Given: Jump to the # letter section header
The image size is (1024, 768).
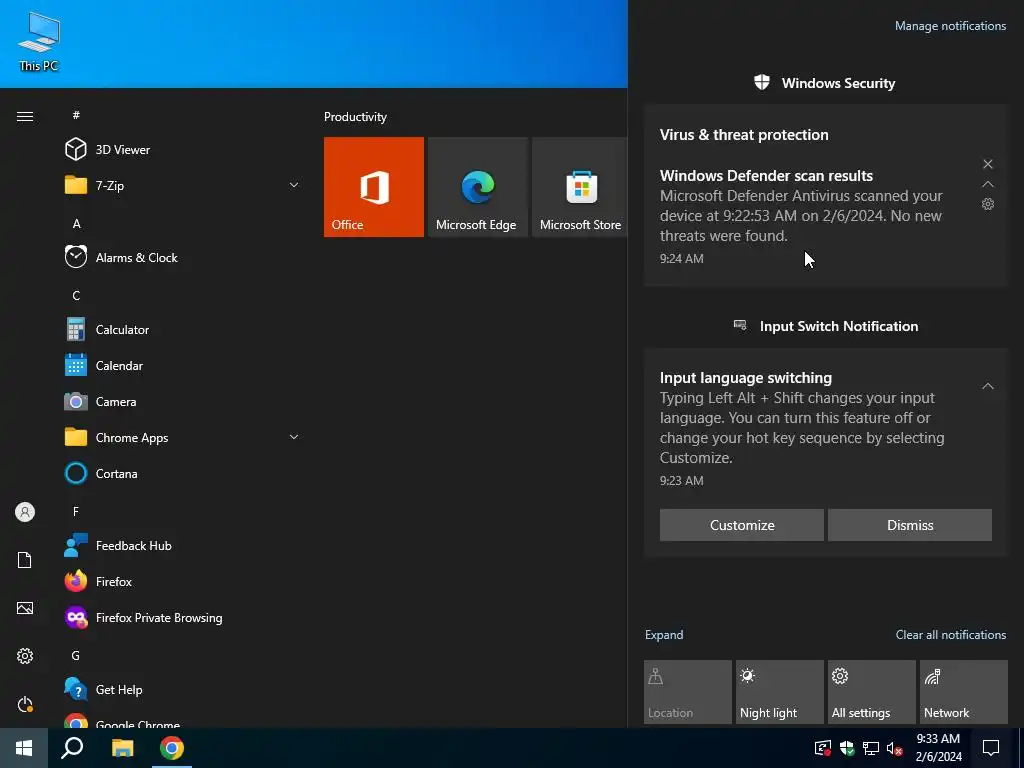Looking at the screenshot, I should pos(76,115).
